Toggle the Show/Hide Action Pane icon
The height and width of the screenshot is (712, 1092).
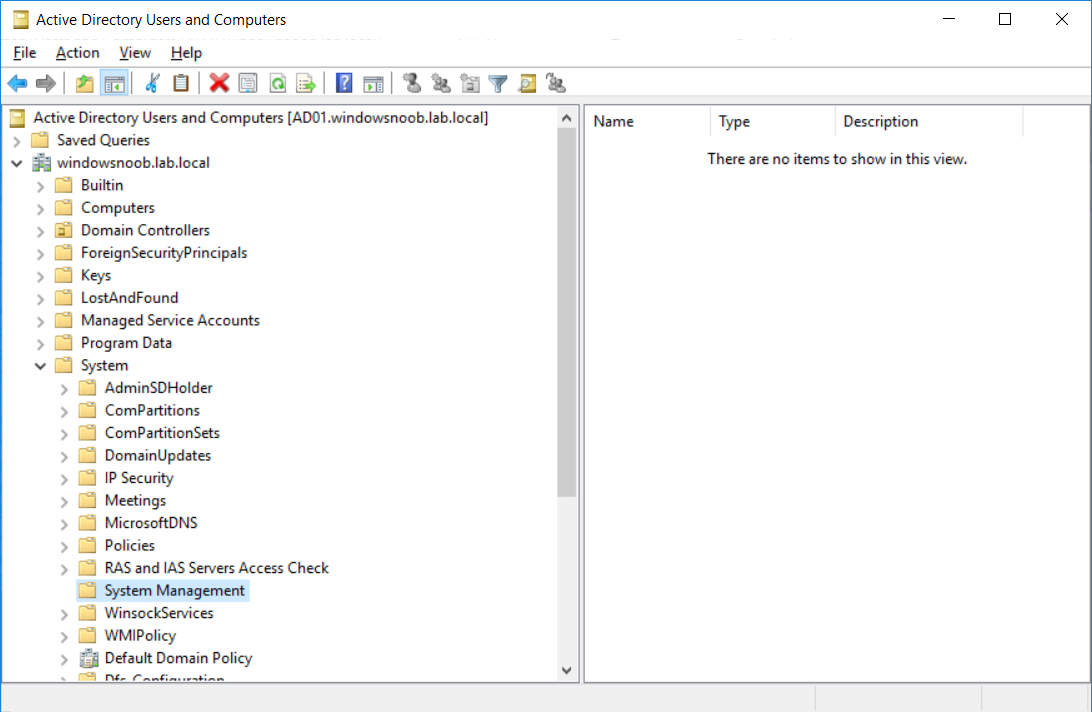(373, 84)
